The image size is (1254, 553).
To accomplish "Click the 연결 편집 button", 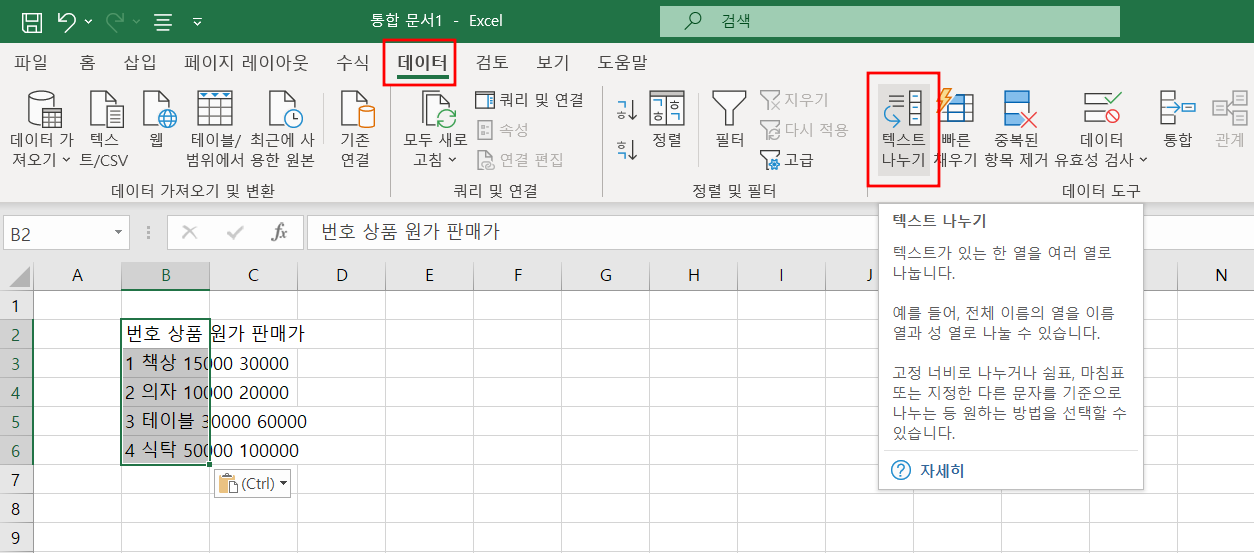I will (520, 159).
